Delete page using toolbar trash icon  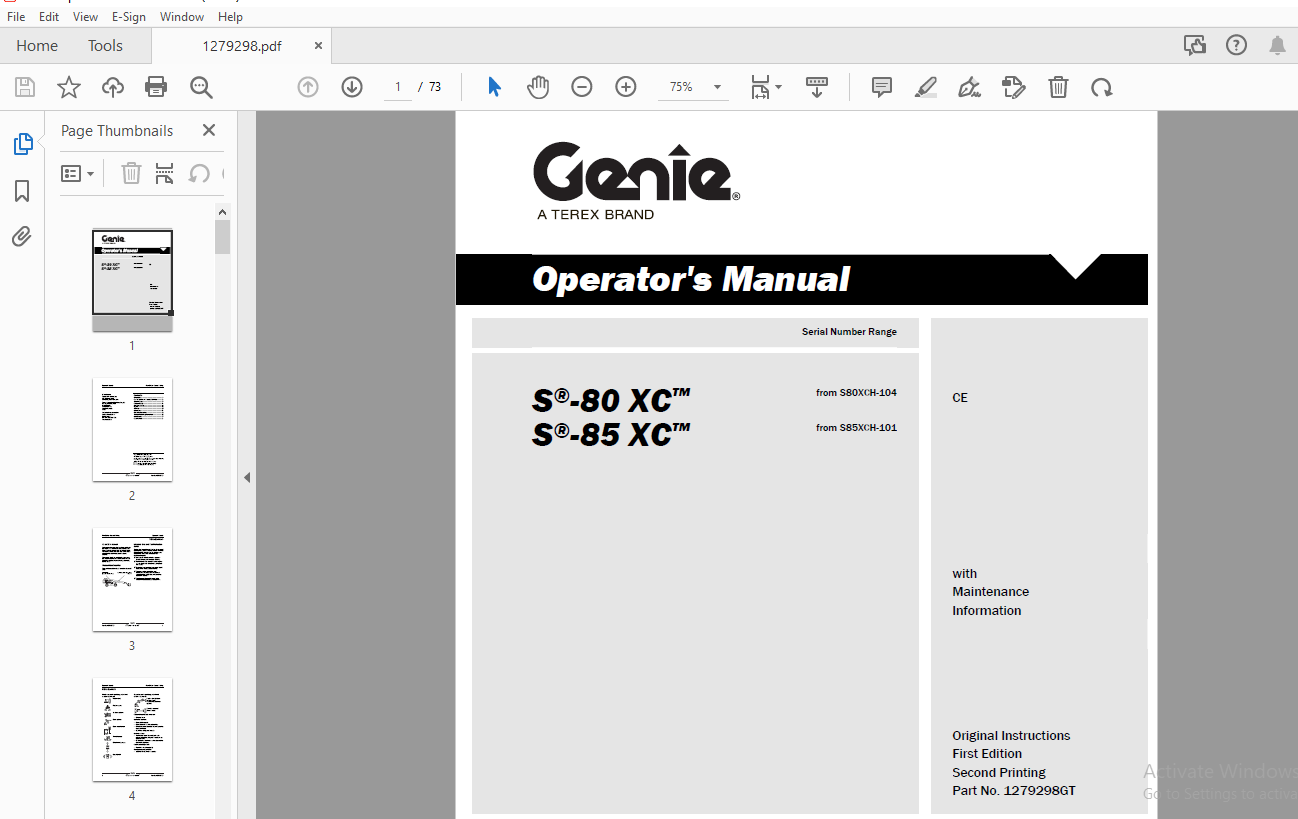click(x=1058, y=87)
